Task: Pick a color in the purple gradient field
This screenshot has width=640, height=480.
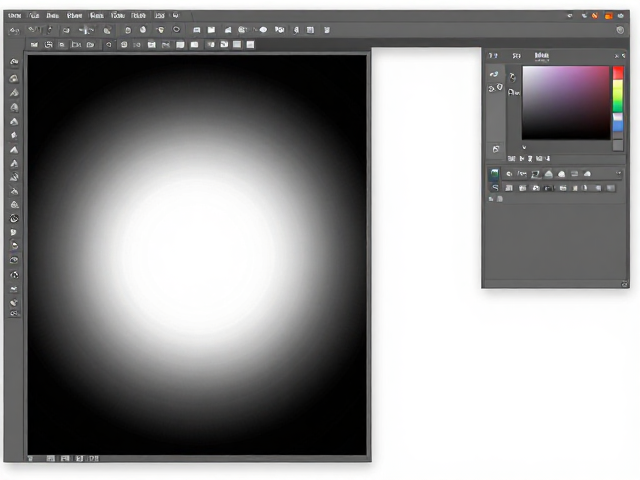Action: (566, 103)
